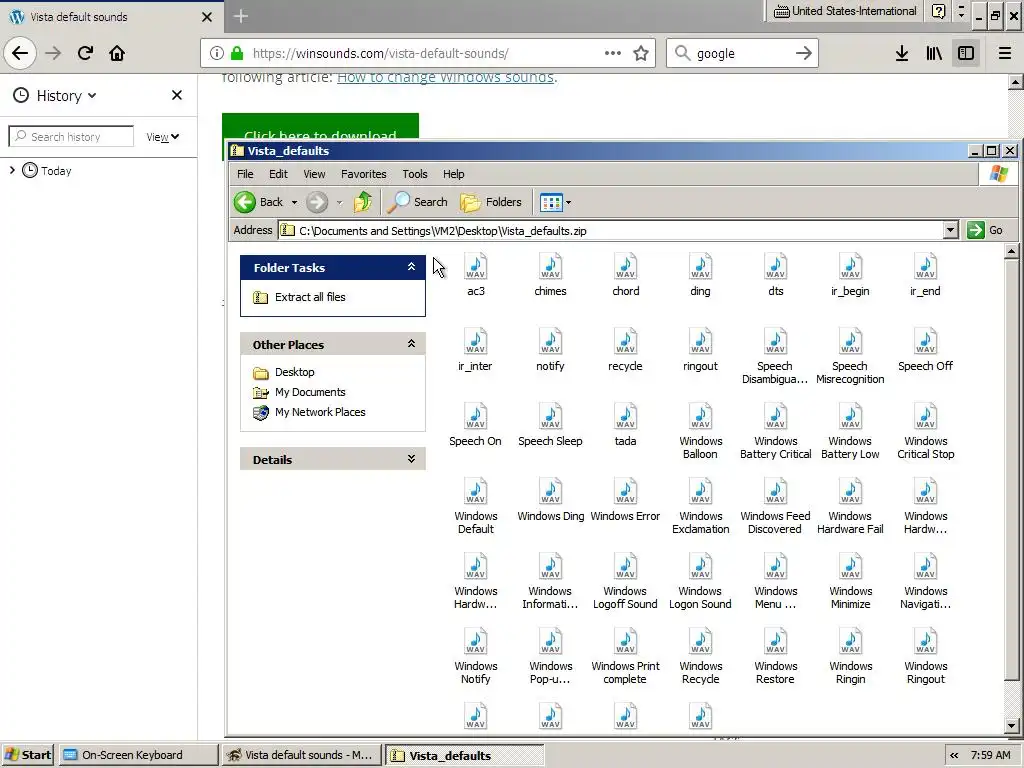The width and height of the screenshot is (1024, 768).
Task: Open the Edit menu
Action: point(278,174)
